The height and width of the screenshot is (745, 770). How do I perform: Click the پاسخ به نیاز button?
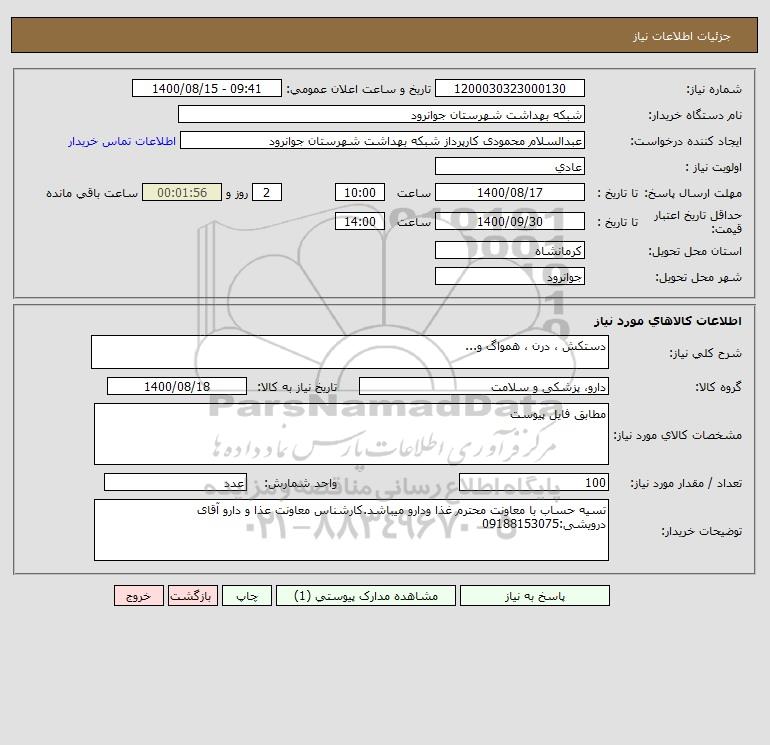pos(534,596)
